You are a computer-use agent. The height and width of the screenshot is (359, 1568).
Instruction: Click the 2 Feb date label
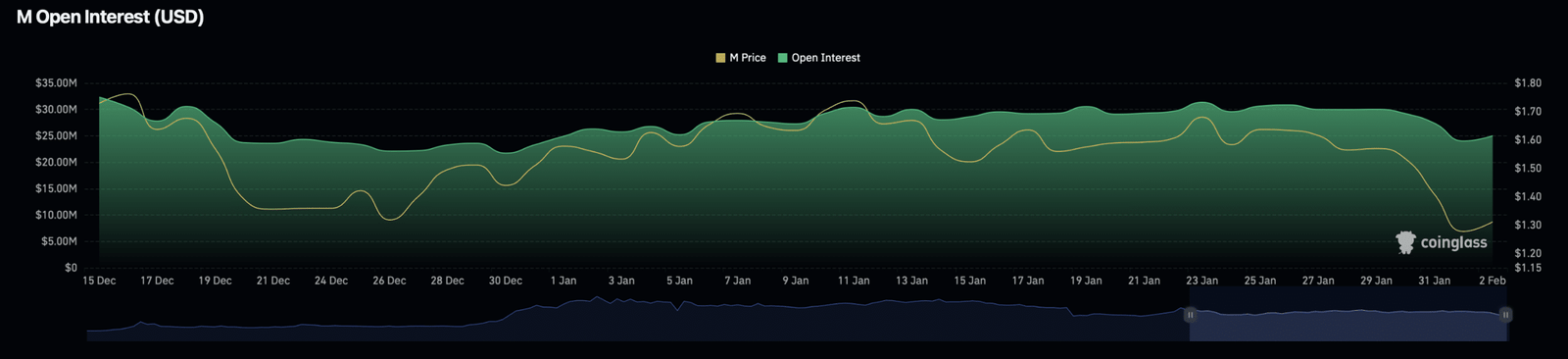click(1493, 281)
